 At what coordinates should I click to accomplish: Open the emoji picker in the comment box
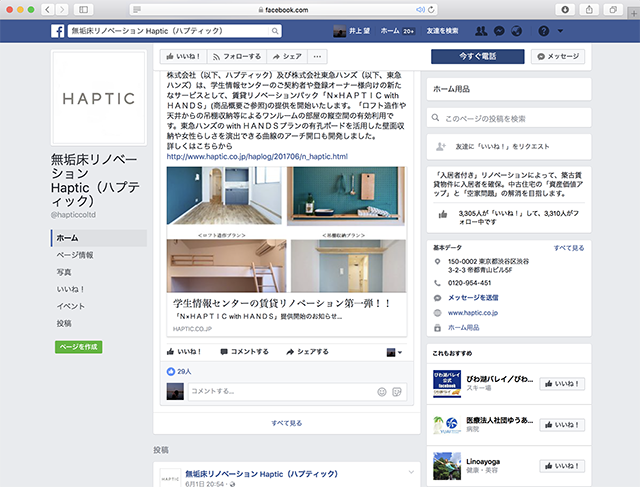coord(382,392)
